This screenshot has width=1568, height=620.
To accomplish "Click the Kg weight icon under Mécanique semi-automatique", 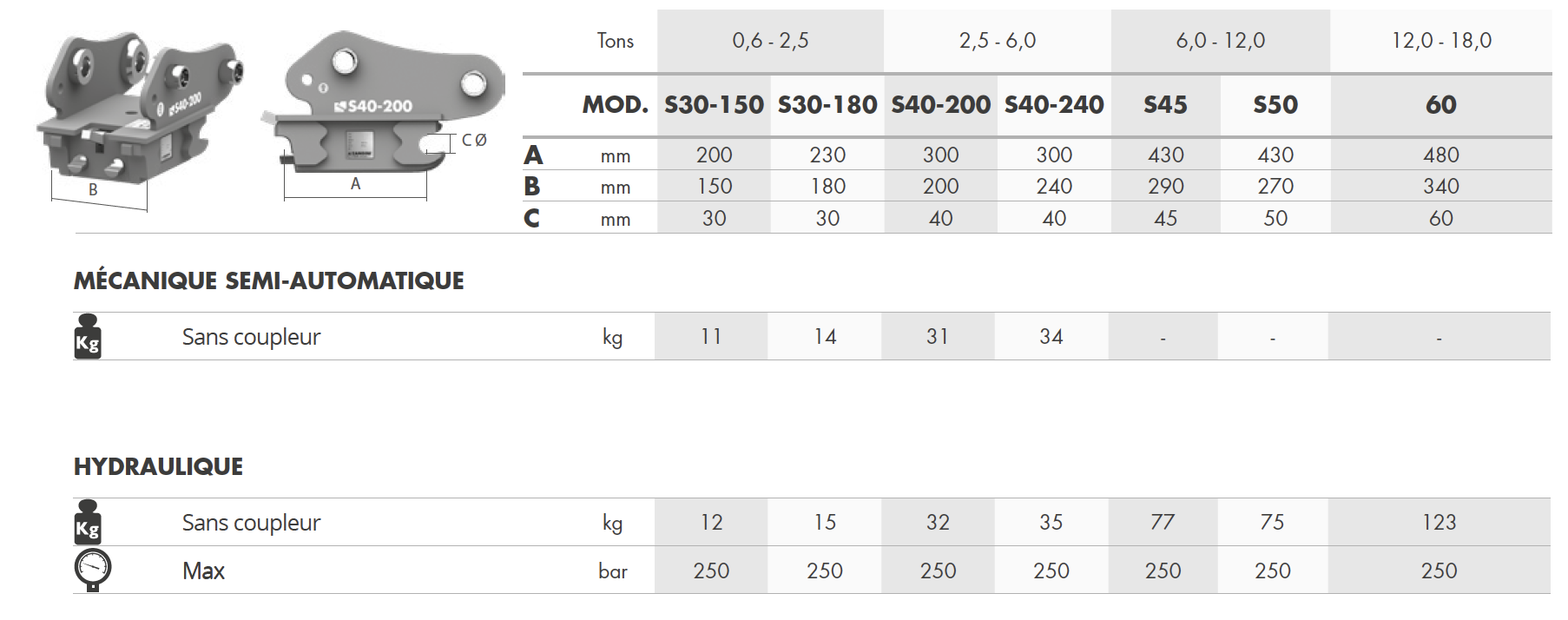I will click(88, 336).
